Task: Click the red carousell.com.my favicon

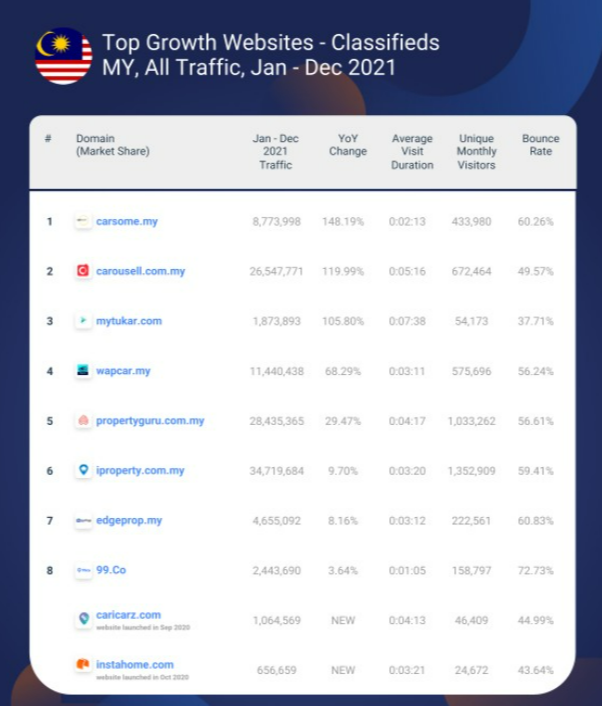Action: (83, 271)
